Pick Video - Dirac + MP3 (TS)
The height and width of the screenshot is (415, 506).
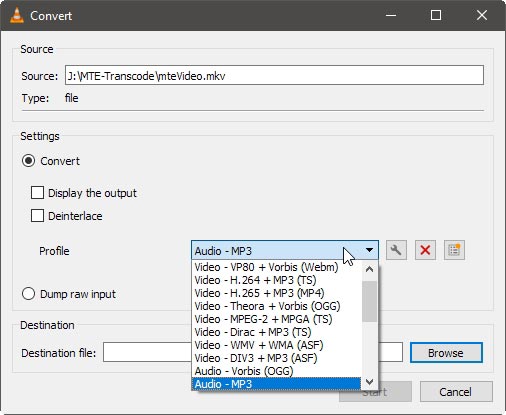277,332
